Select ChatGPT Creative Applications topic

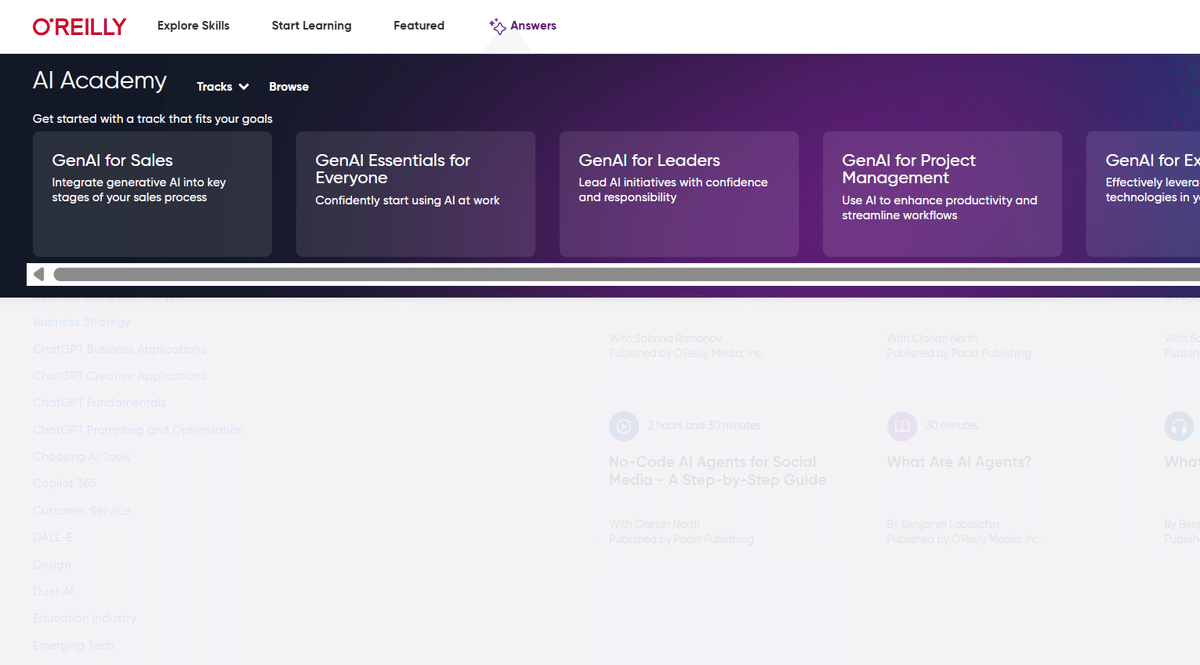click(x=119, y=376)
